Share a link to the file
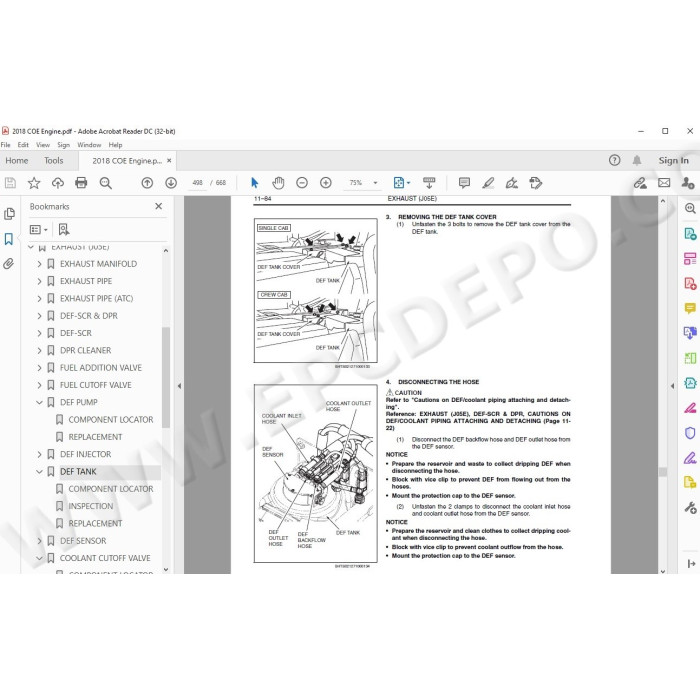 coord(640,183)
